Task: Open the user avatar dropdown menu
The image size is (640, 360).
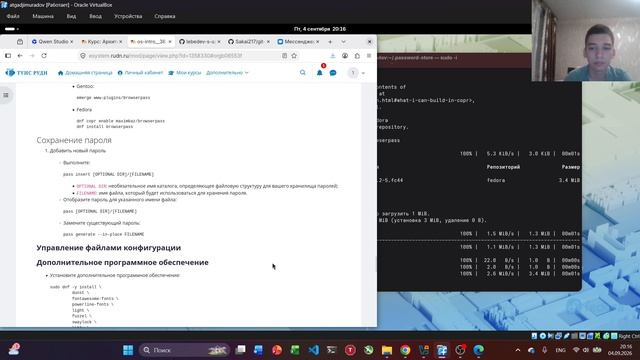Action: coord(356,73)
